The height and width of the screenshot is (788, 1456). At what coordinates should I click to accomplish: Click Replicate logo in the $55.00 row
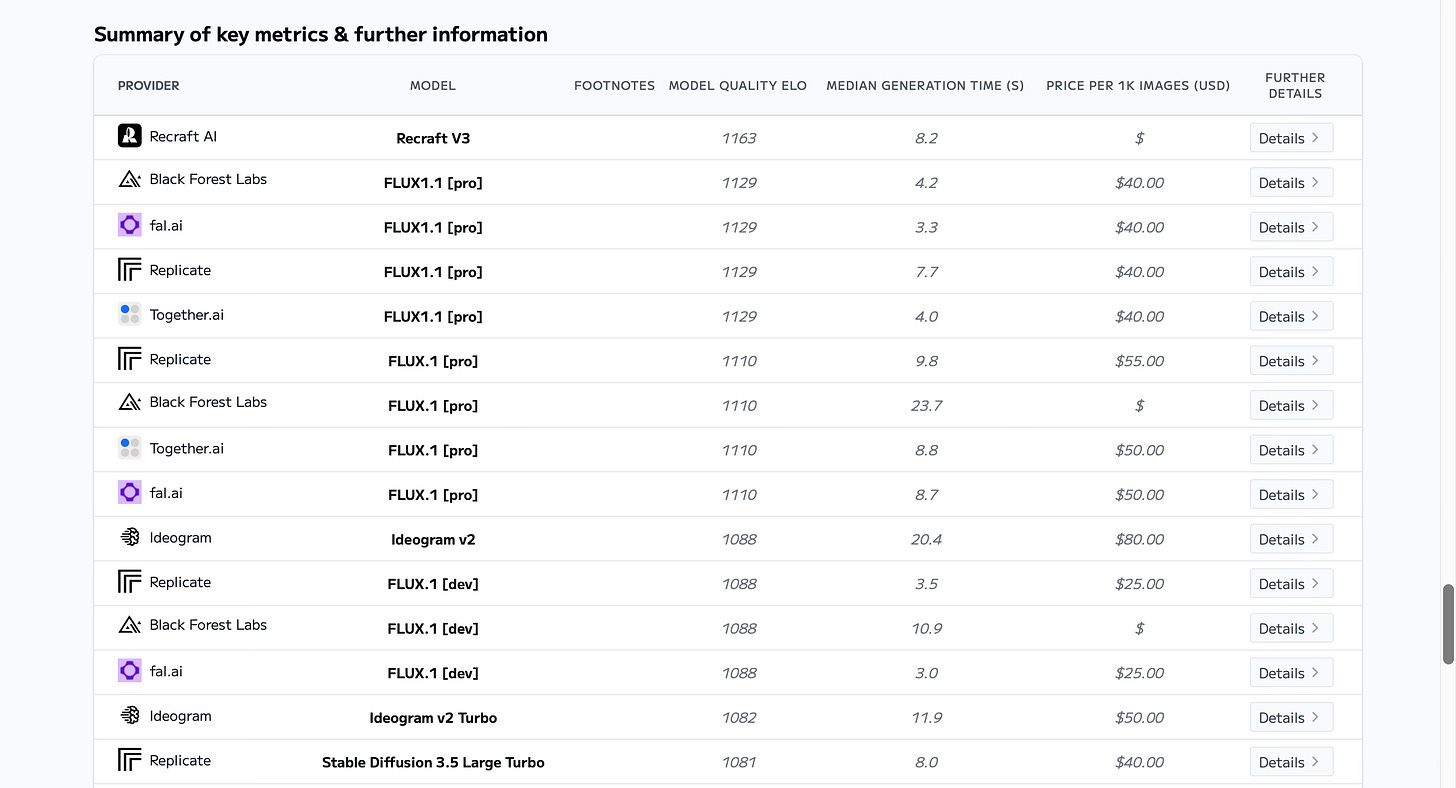click(x=129, y=359)
